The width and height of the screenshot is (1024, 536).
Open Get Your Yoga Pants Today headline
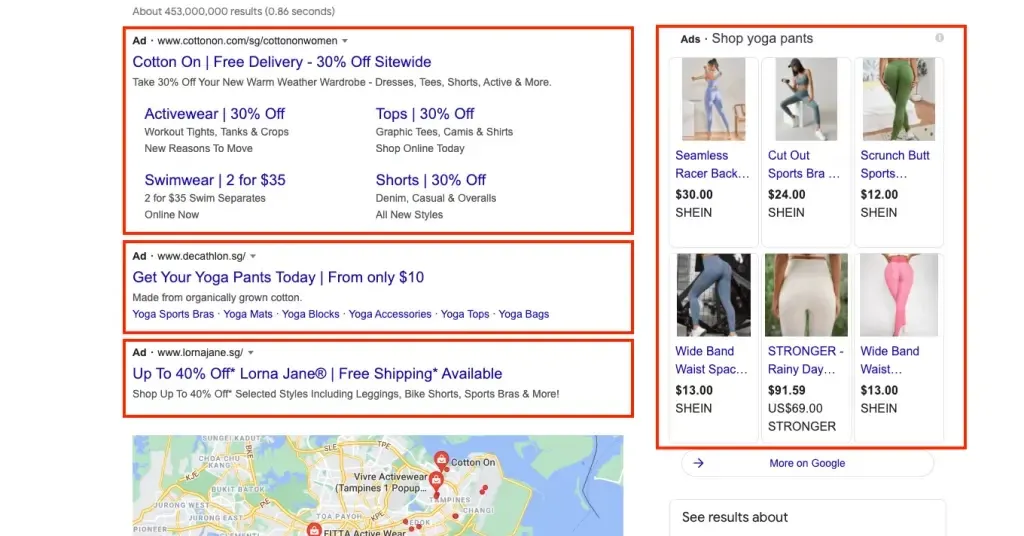278,277
